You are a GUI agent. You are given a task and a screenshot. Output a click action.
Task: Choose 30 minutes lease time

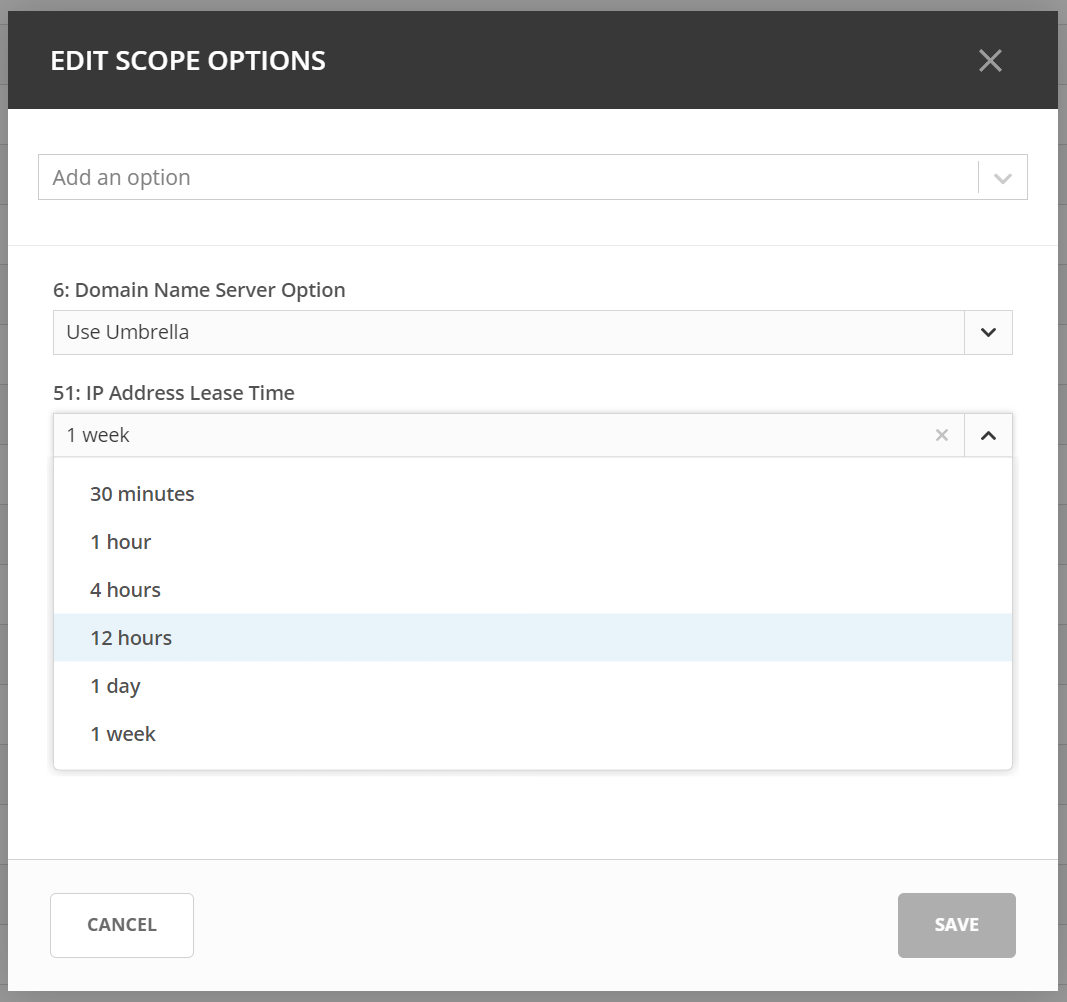point(142,494)
